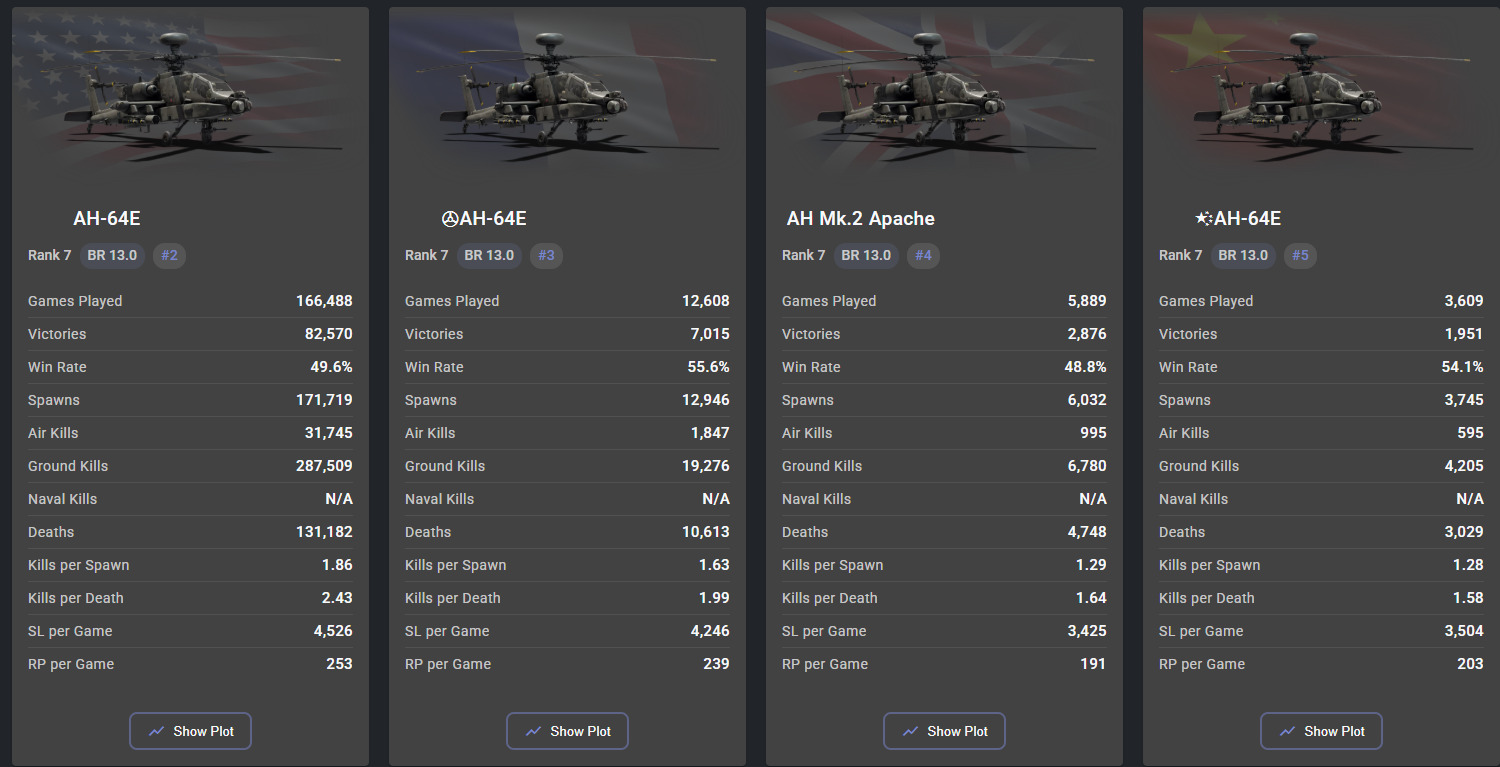Click the #5 rank badge
Image resolution: width=1500 pixels, height=767 pixels.
[x=1300, y=255]
